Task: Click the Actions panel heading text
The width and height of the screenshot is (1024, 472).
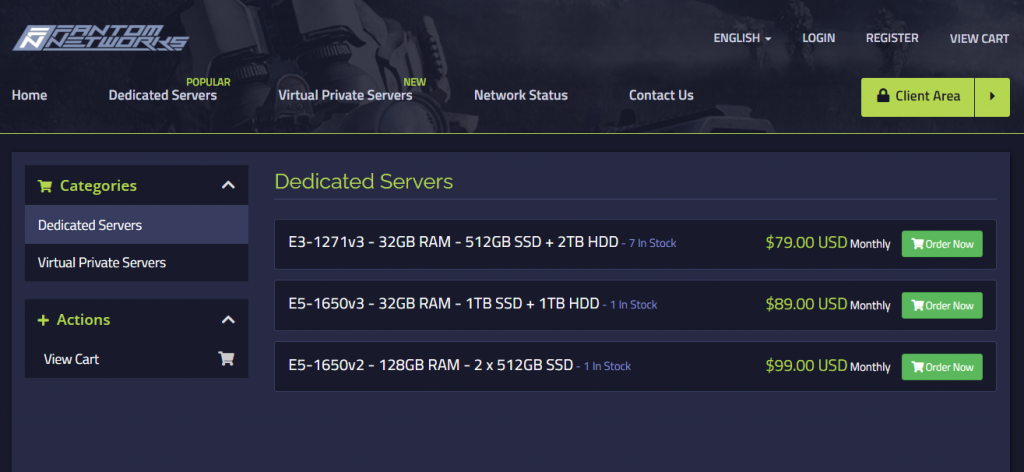Action: (x=84, y=320)
